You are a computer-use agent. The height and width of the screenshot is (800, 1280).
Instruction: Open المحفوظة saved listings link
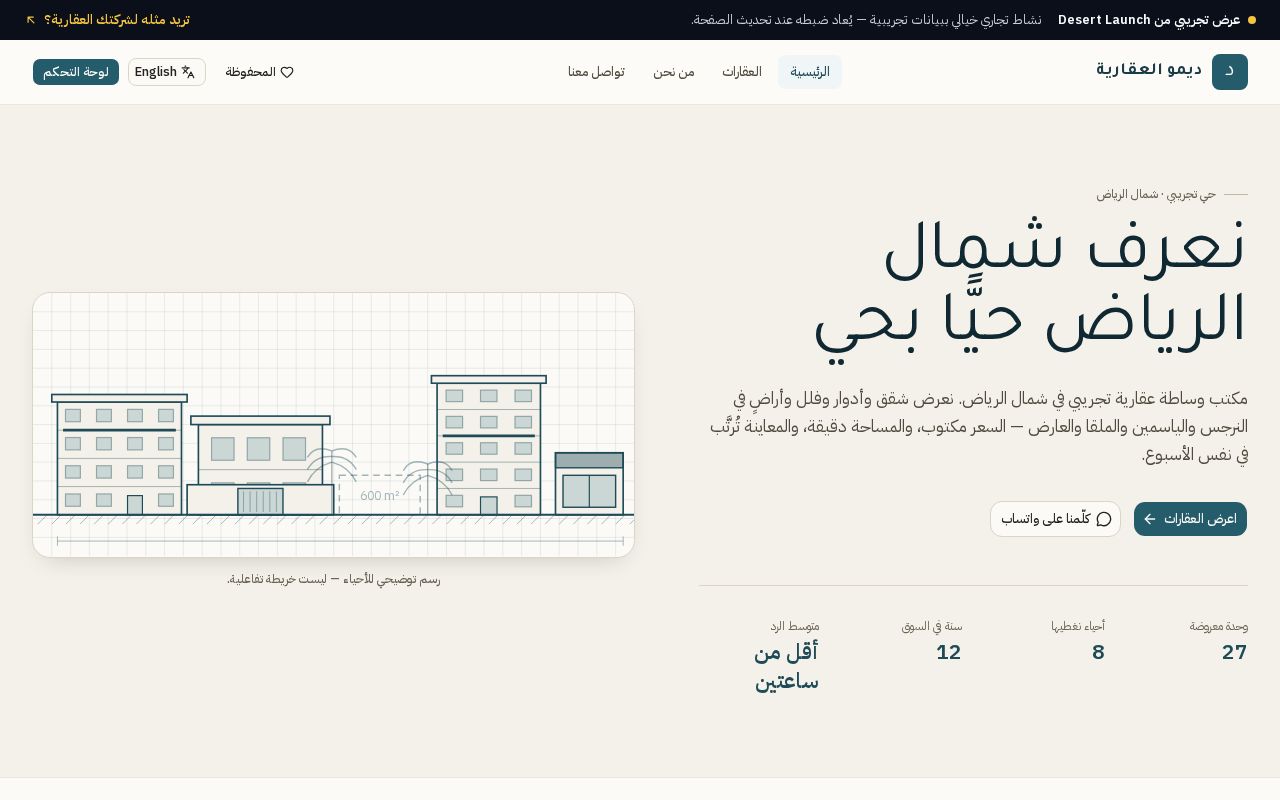coord(259,72)
